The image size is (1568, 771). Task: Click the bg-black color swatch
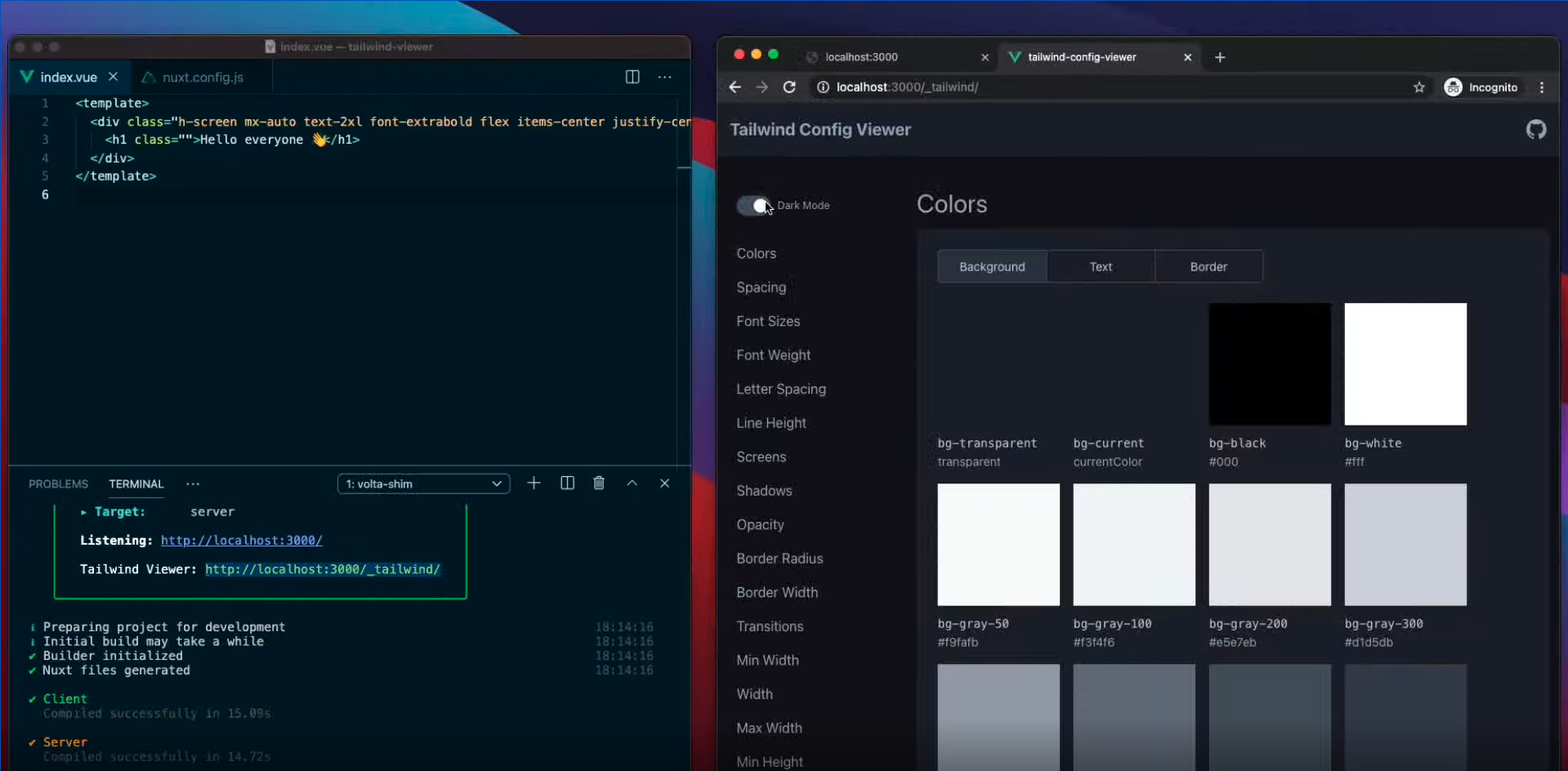coord(1270,364)
